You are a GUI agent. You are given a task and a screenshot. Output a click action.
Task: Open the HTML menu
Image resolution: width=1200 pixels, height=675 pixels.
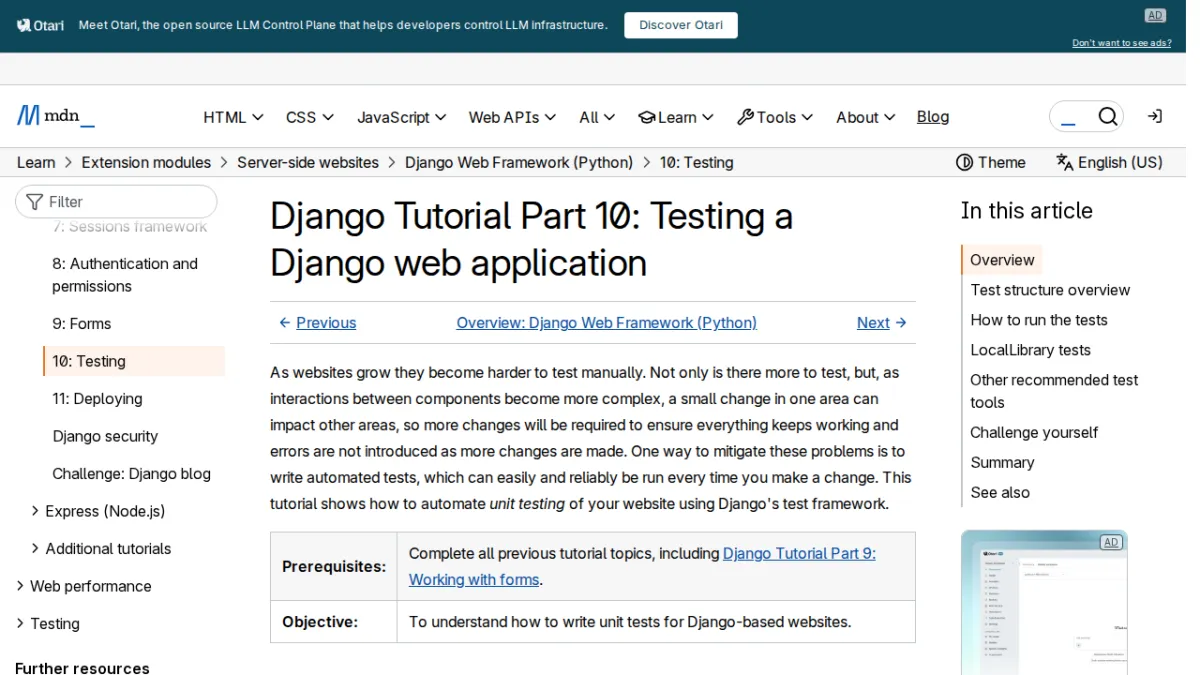point(233,117)
